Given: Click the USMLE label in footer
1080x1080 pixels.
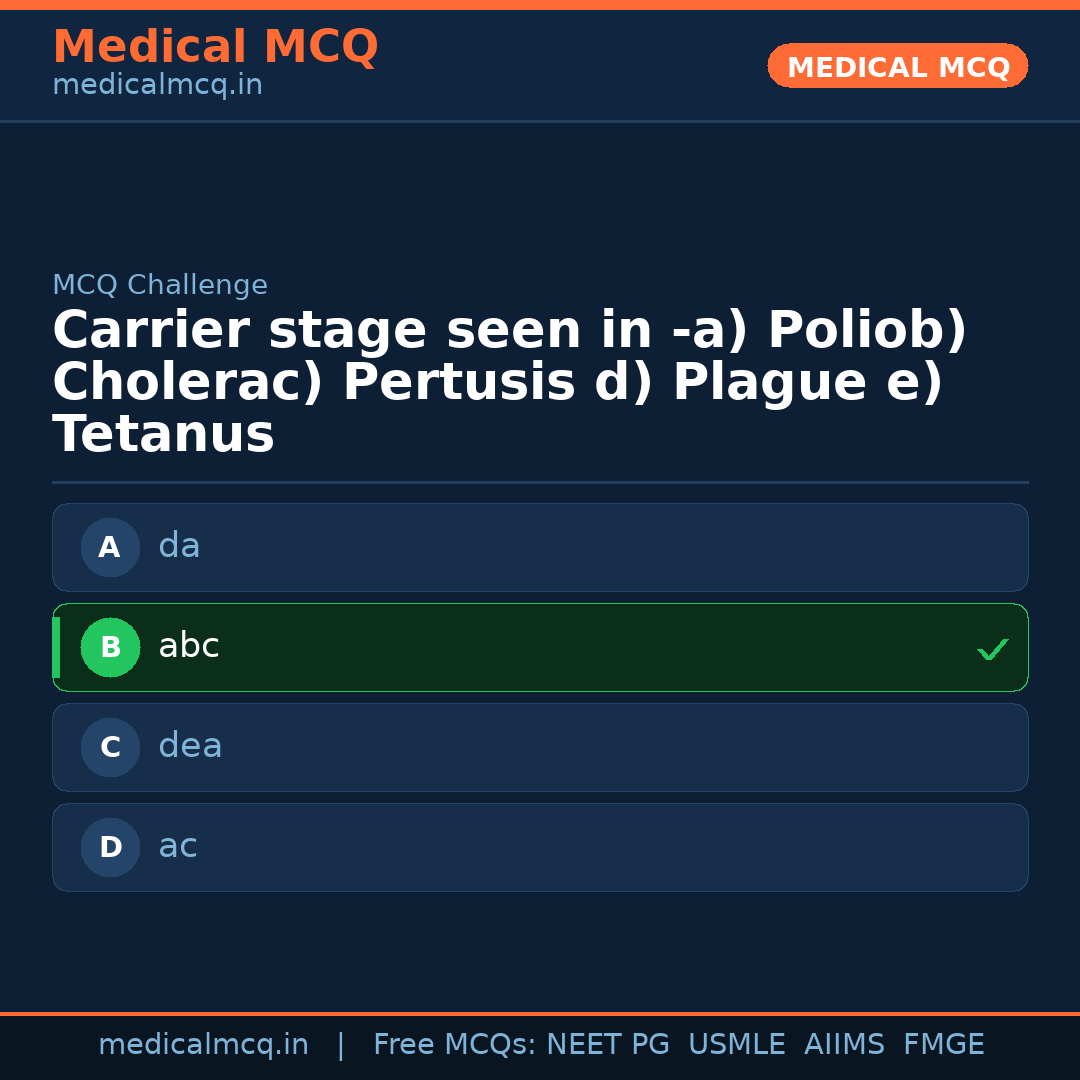Looking at the screenshot, I should (737, 1044).
